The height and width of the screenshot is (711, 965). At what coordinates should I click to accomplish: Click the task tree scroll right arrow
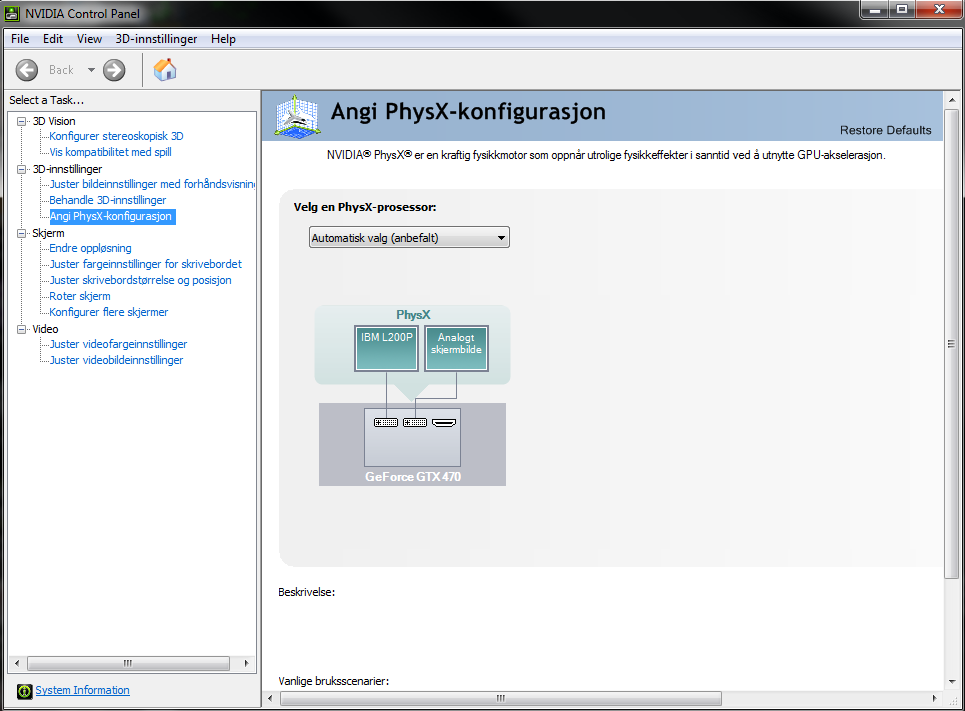tap(247, 663)
